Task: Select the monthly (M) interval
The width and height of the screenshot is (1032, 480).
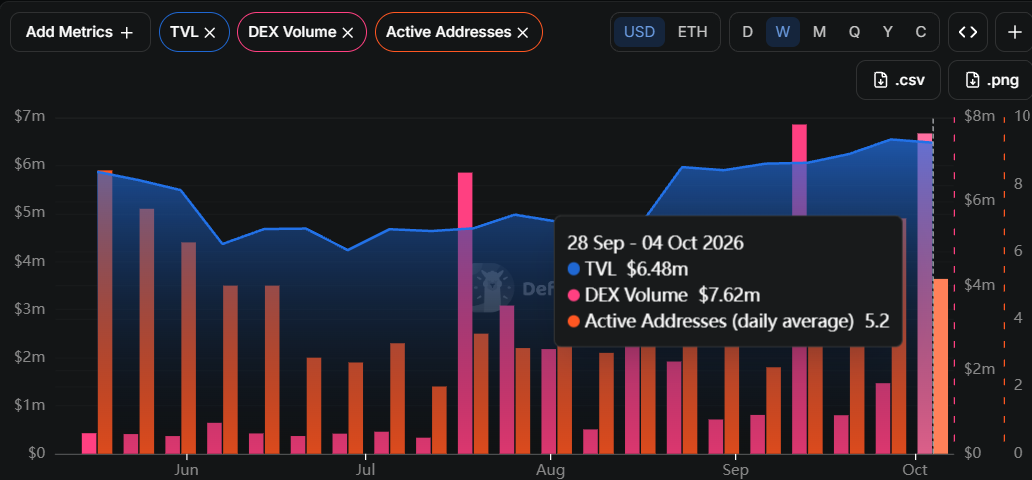Action: pyautogui.click(x=819, y=32)
